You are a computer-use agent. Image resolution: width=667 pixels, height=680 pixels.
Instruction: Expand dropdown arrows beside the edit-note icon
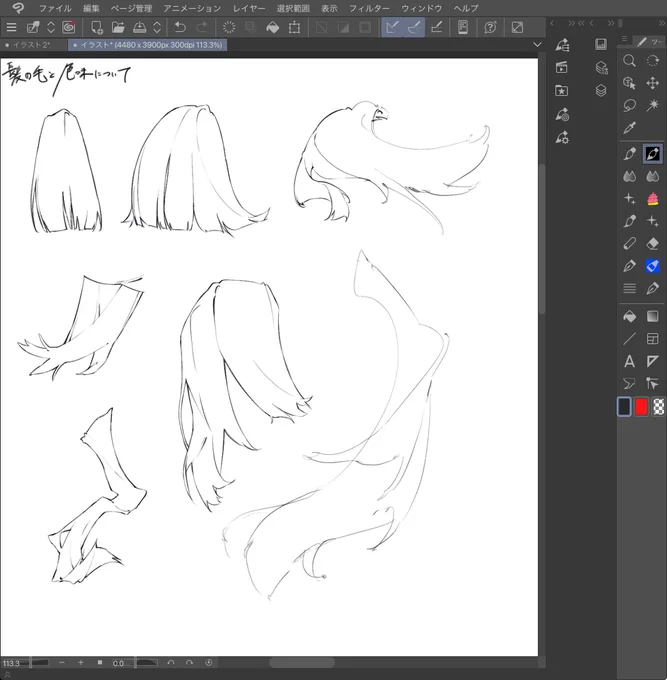click(x=51, y=28)
